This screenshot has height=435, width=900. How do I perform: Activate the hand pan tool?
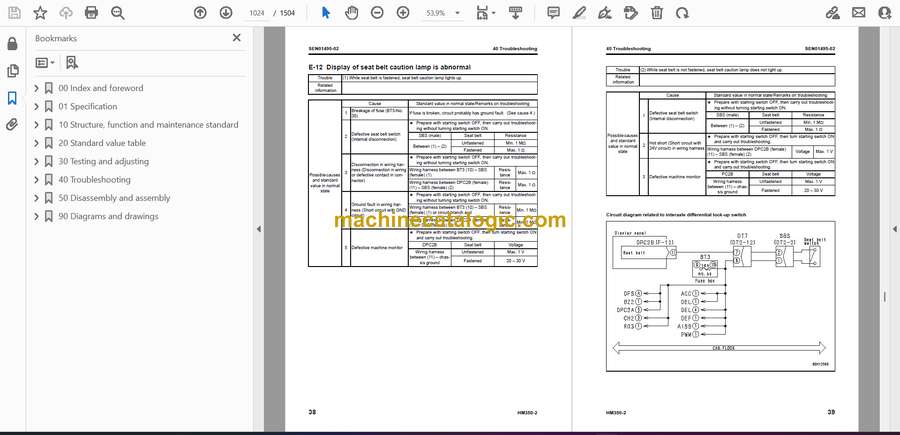pos(351,13)
